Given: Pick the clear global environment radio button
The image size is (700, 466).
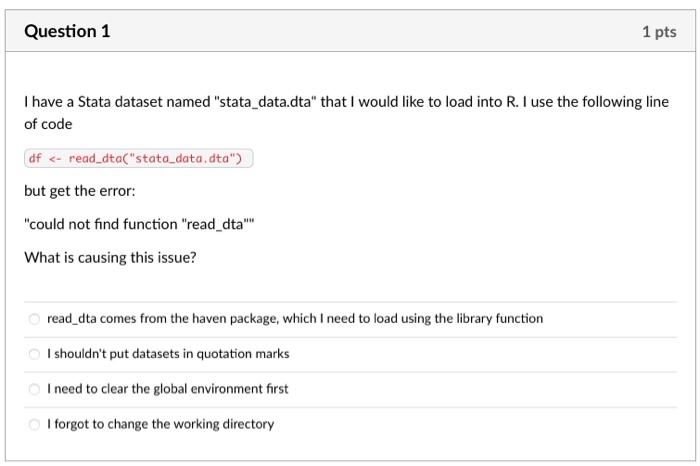Looking at the screenshot, I should click(33, 389).
